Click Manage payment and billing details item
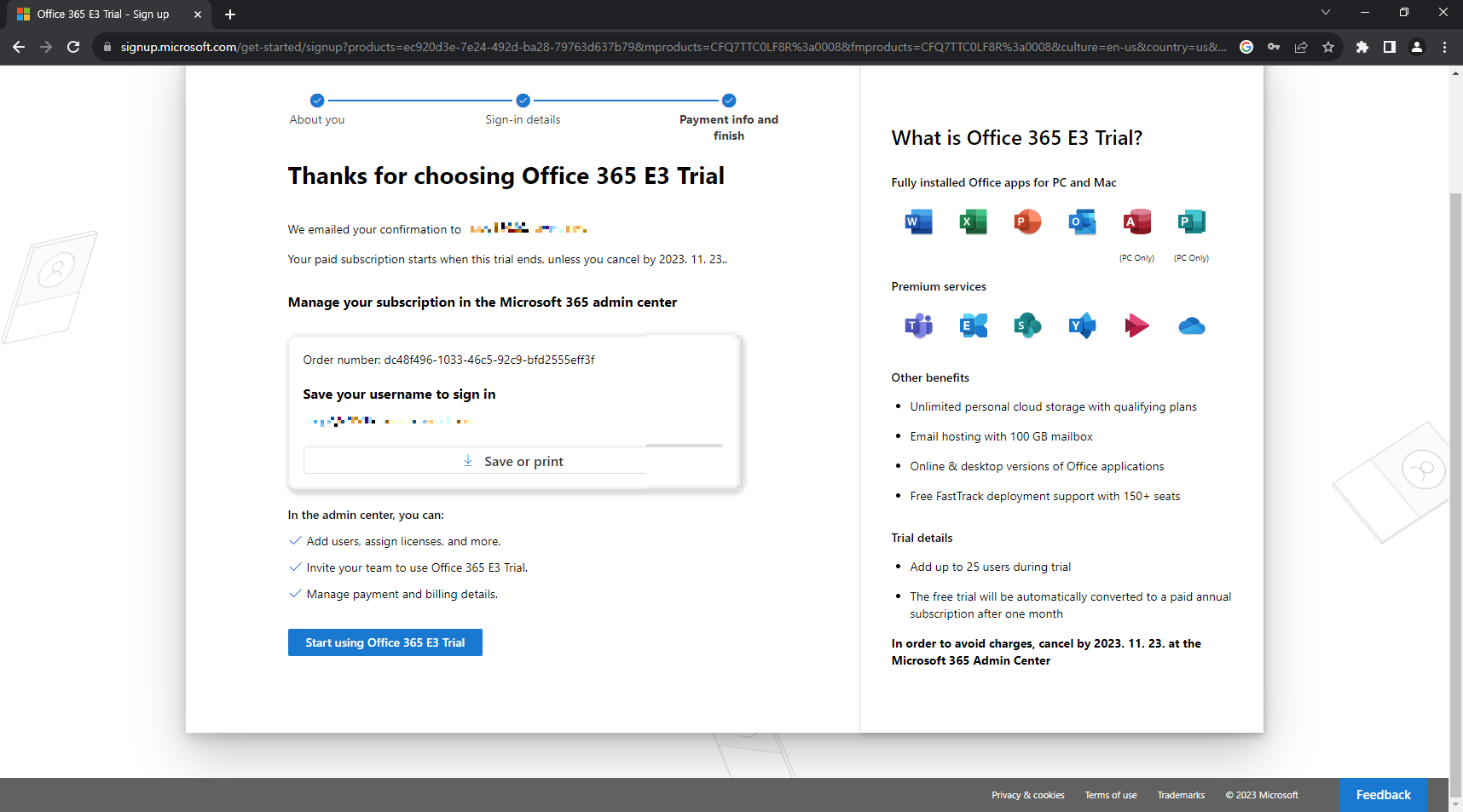The width and height of the screenshot is (1463, 812). pos(402,594)
